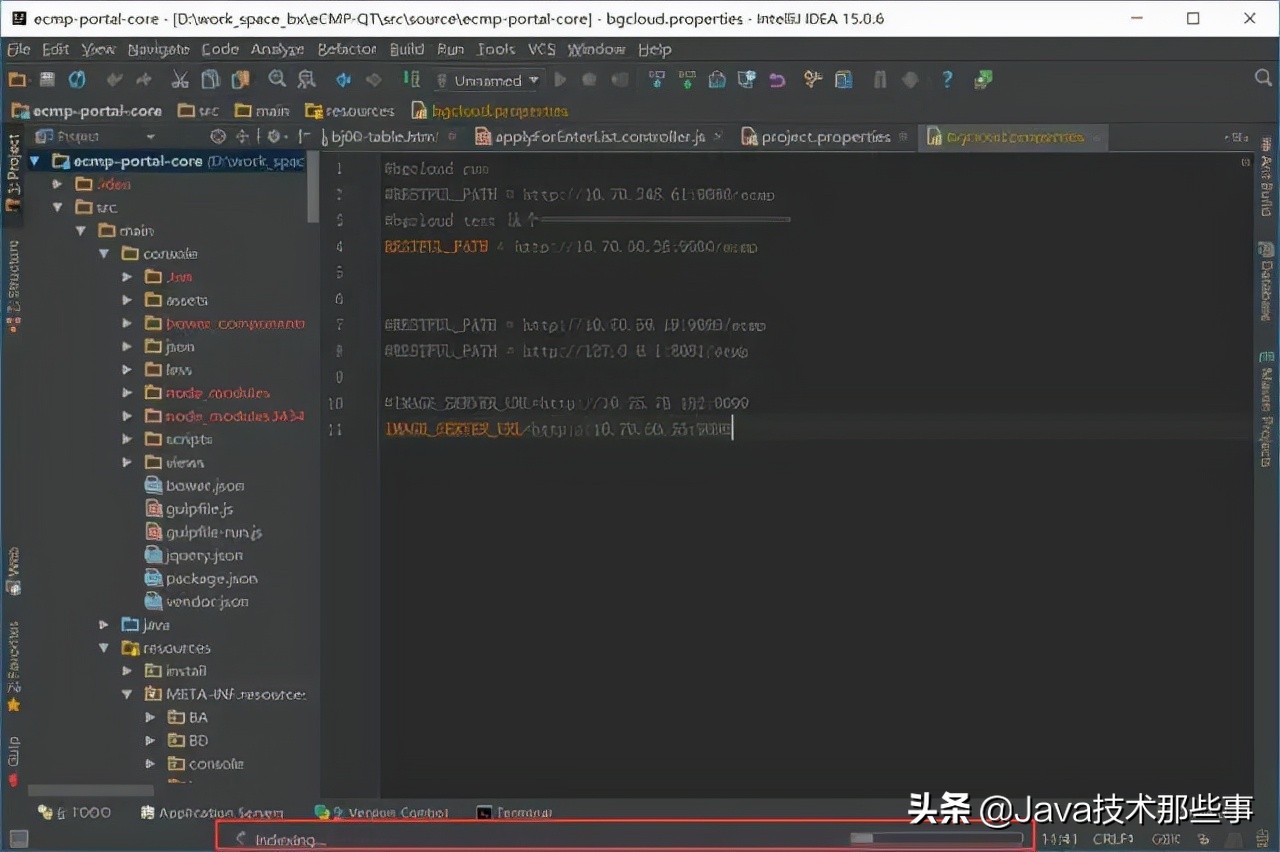1280x852 pixels.
Task: Select gulpfile.js in project tree
Action: pyautogui.click(x=199, y=509)
